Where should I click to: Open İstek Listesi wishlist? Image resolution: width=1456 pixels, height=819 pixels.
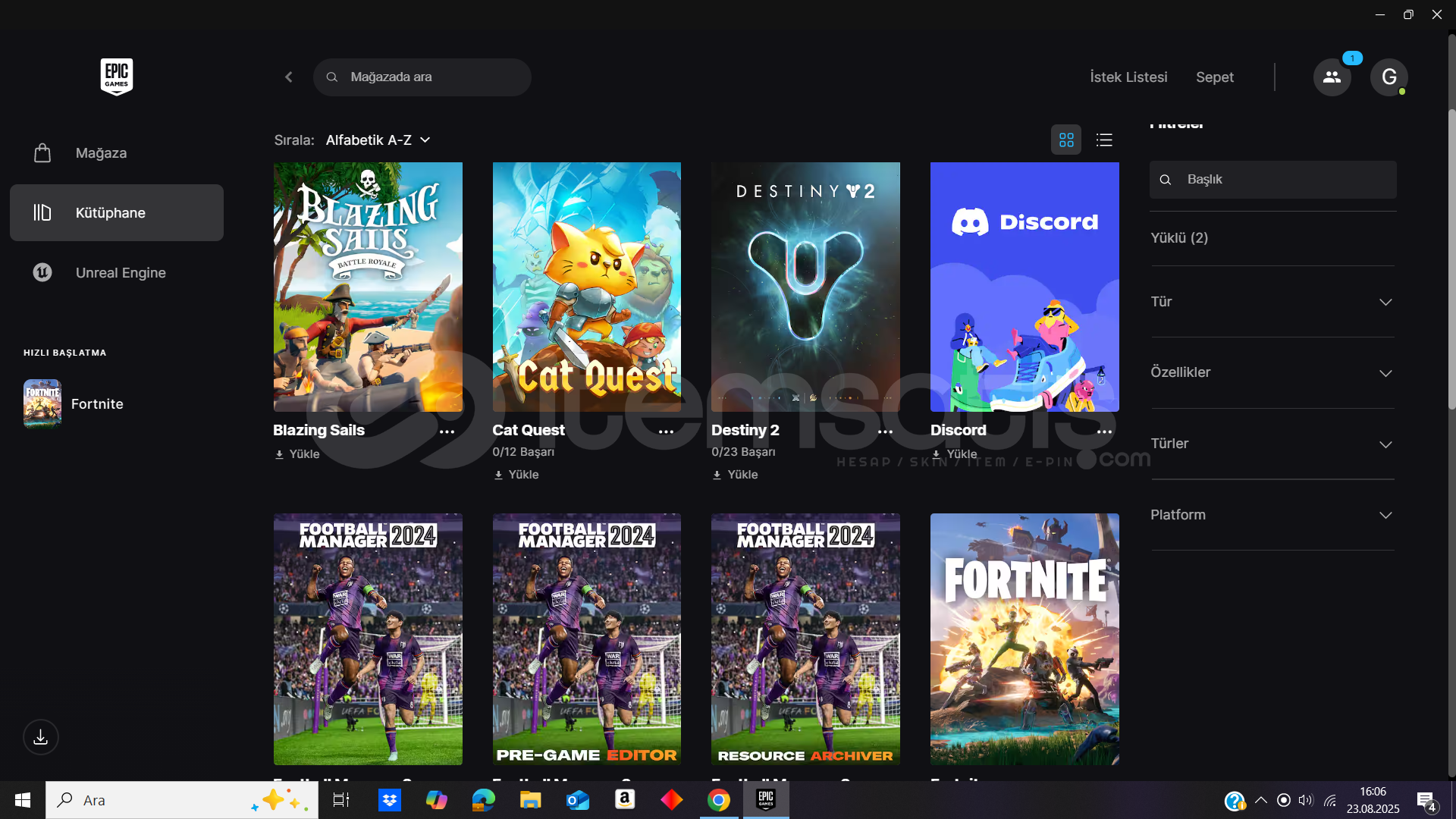(x=1128, y=77)
